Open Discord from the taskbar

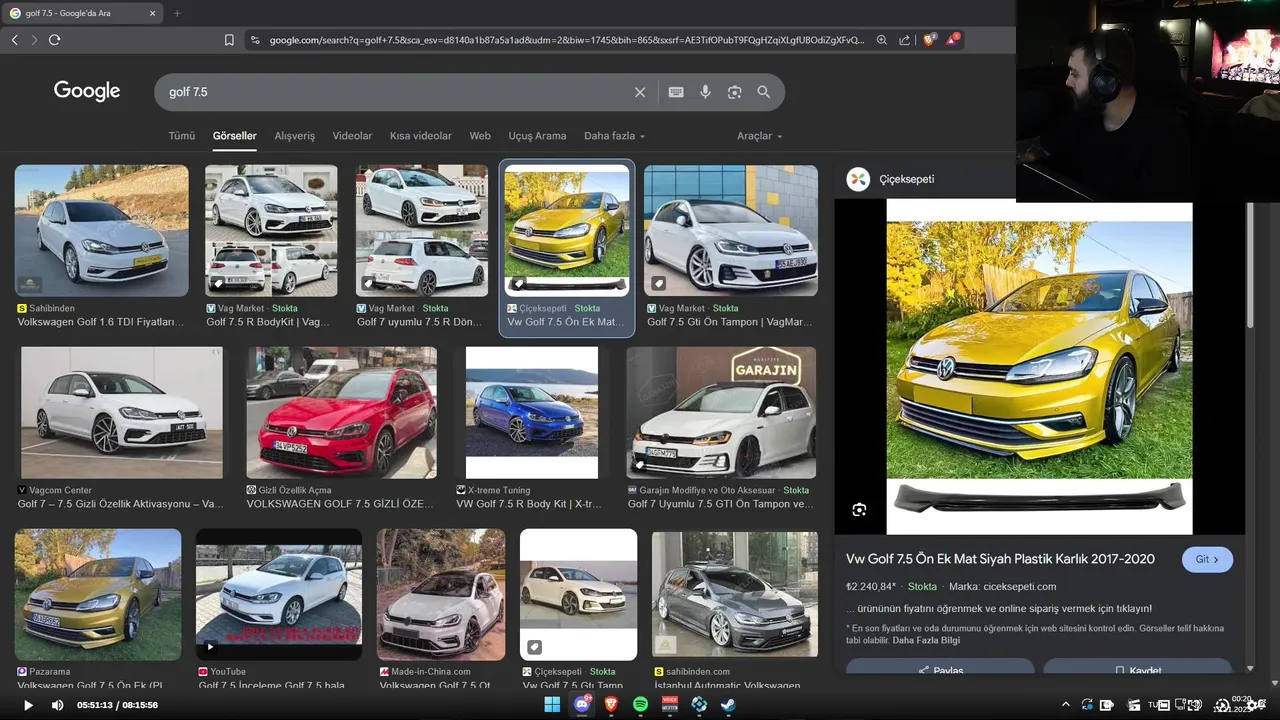click(x=582, y=705)
